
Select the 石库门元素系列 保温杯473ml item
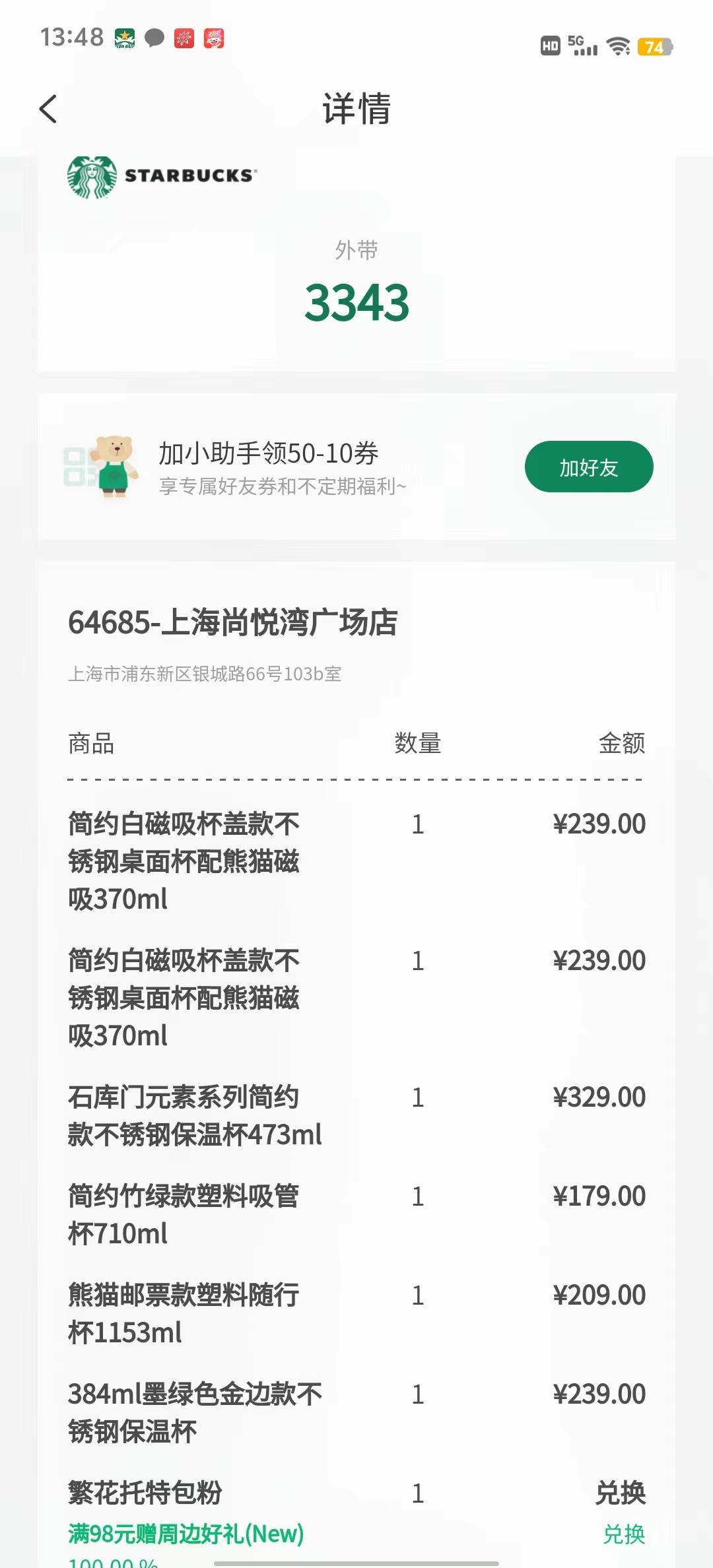(x=356, y=1116)
